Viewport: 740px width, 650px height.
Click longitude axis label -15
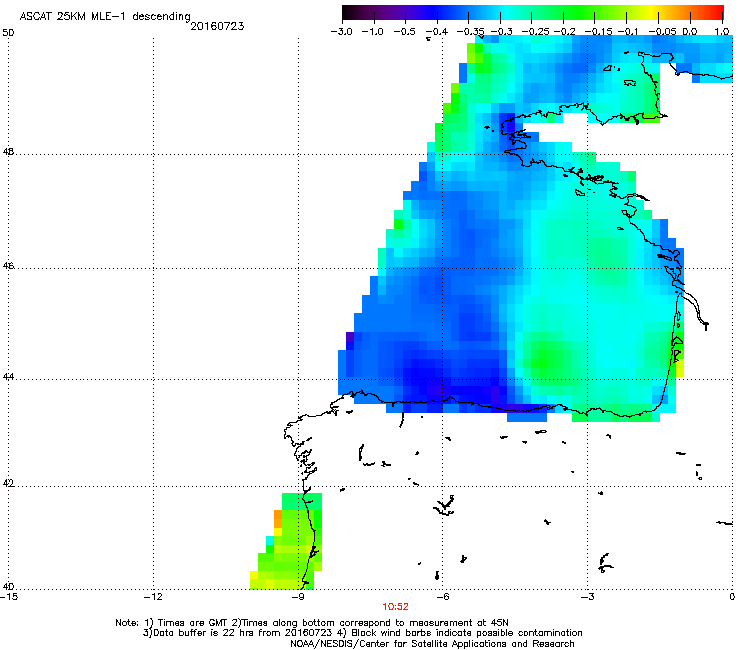pyautogui.click(x=9, y=597)
